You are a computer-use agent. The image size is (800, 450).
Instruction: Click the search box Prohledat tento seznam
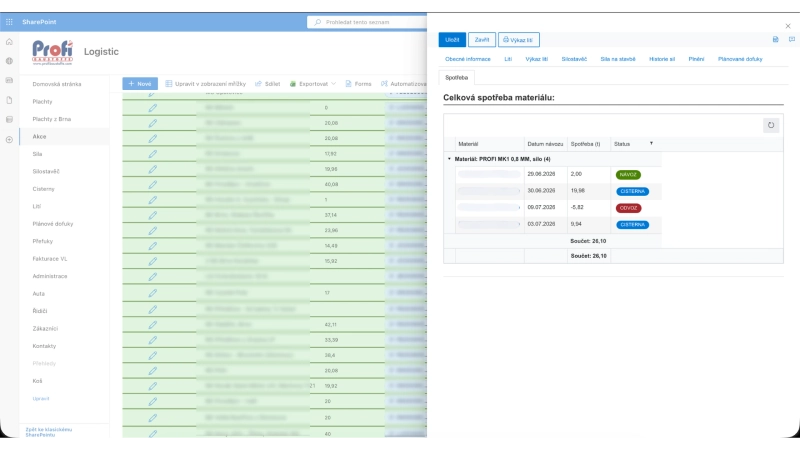pos(367,22)
